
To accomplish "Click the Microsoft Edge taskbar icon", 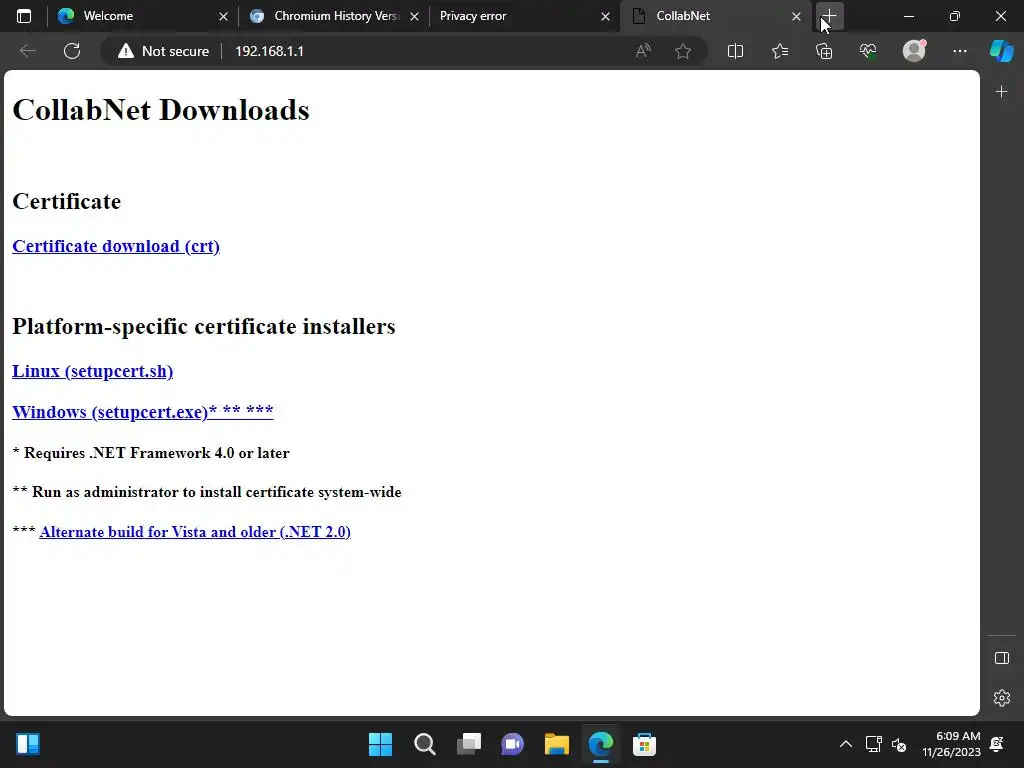I will pos(601,744).
